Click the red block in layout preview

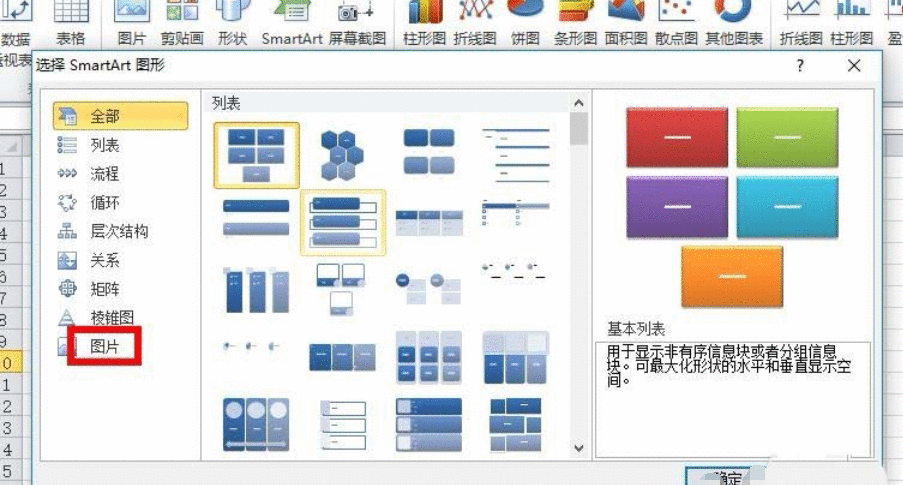[677, 137]
